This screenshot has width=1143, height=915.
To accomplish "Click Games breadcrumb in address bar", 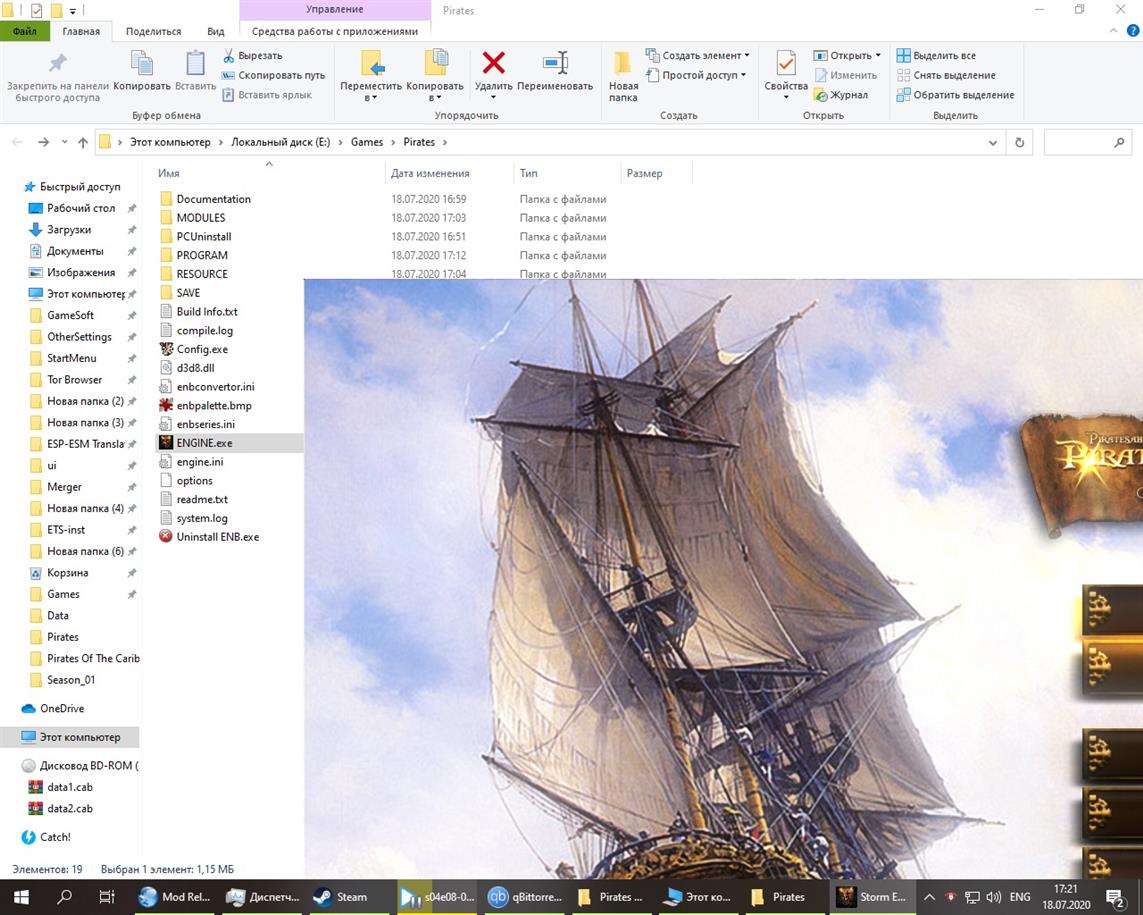I will point(367,142).
